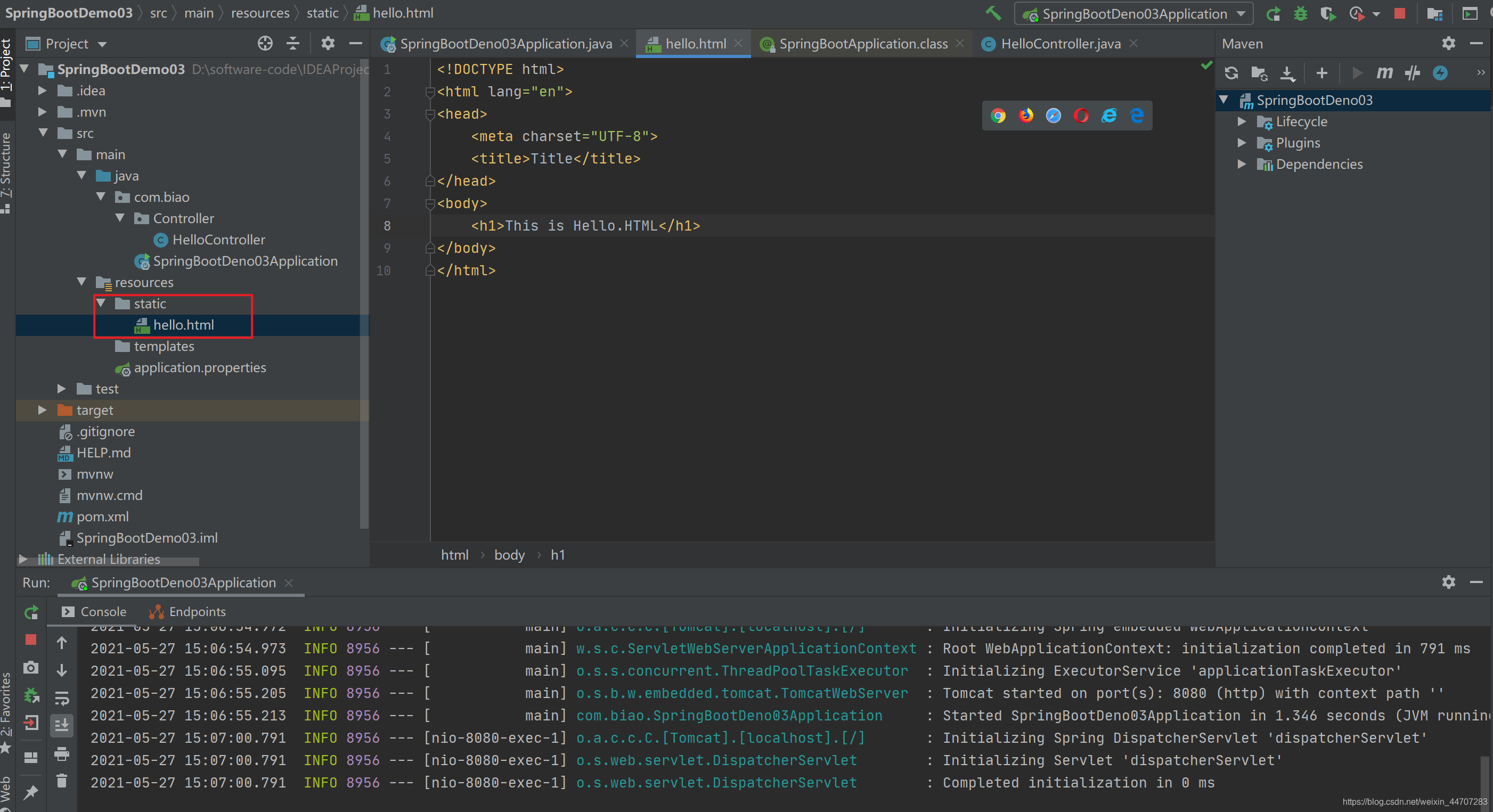Download sources and documentation in Maven
Viewport: 1493px width, 812px height.
(x=1287, y=73)
